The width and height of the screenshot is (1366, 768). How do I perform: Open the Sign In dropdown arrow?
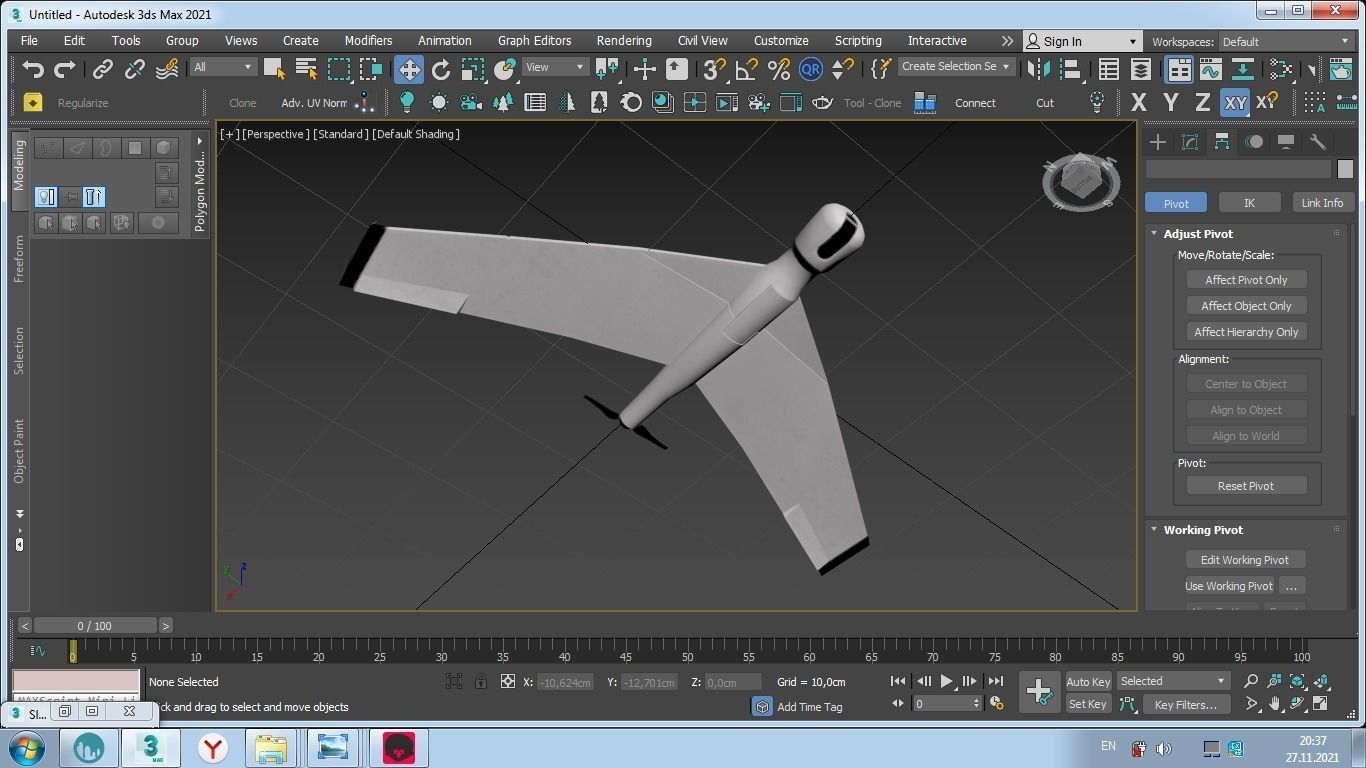tap(1132, 42)
